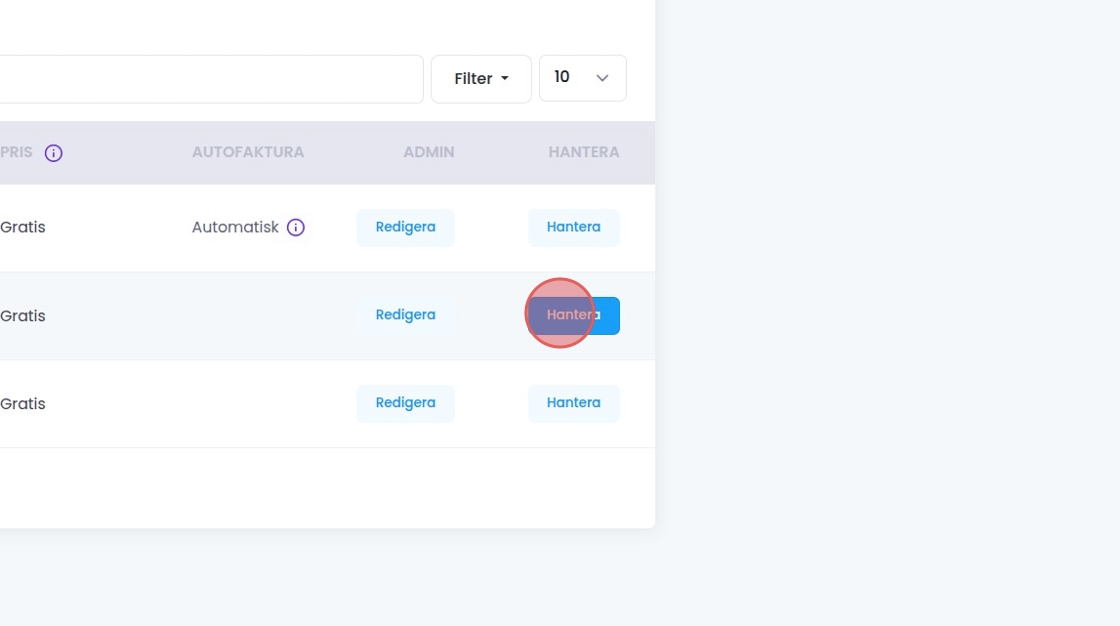Image resolution: width=1120 pixels, height=626 pixels.
Task: Click the Gratis price in third row
Action: point(23,404)
